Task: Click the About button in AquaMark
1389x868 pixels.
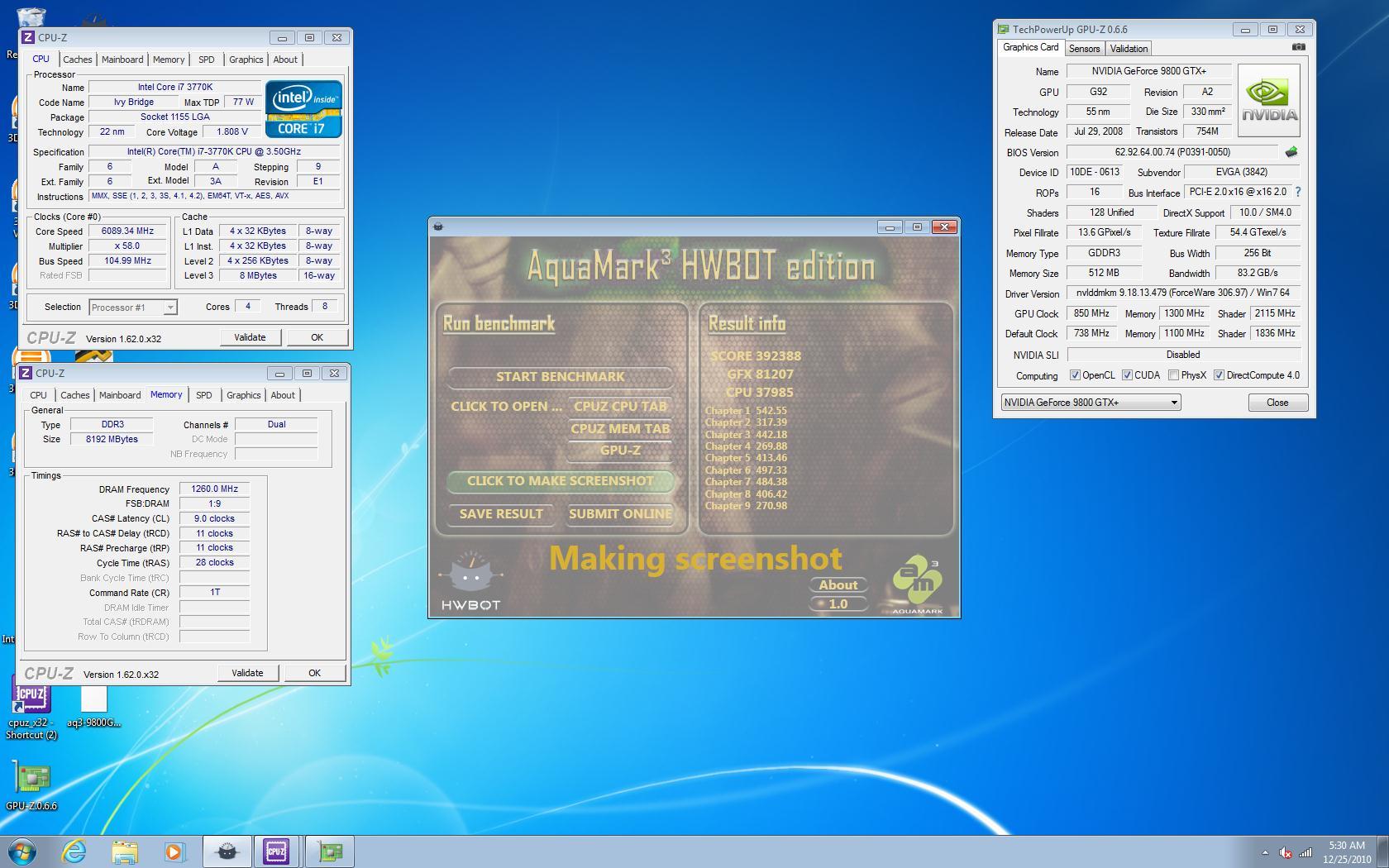Action: 838,585
